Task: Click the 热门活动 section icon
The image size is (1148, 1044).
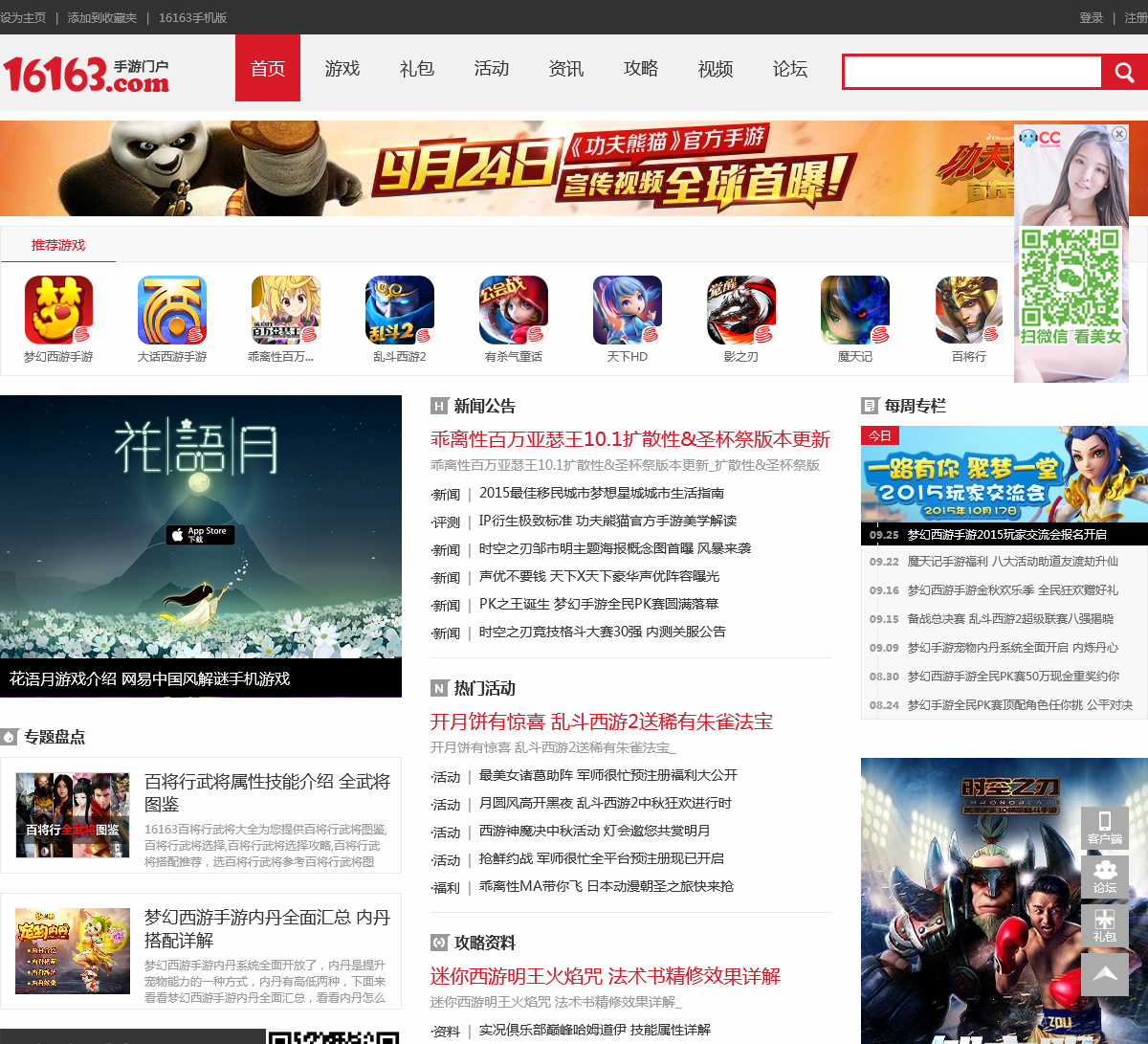Action: pyautogui.click(x=439, y=688)
